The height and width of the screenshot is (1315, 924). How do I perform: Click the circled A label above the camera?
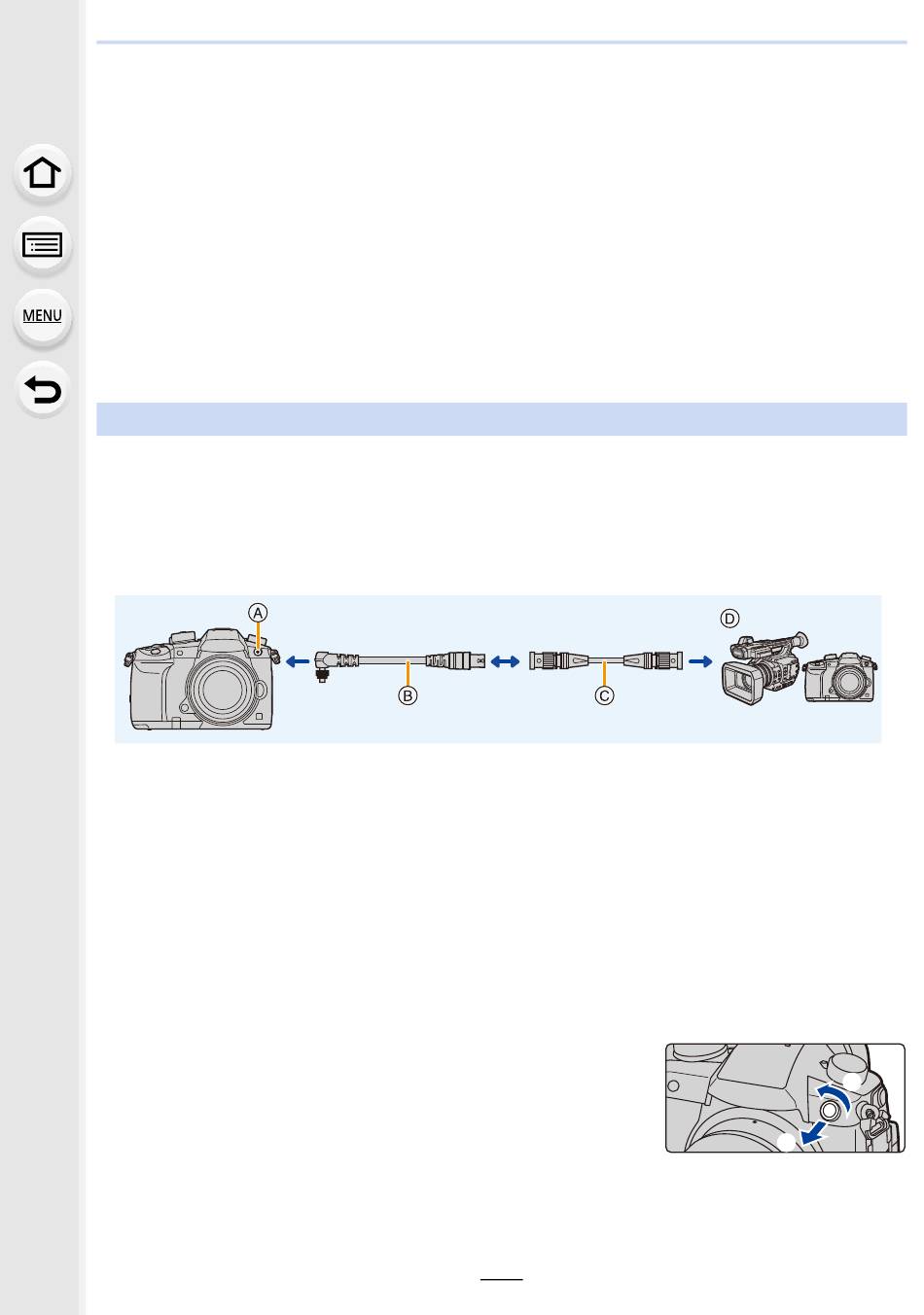pyautogui.click(x=258, y=613)
